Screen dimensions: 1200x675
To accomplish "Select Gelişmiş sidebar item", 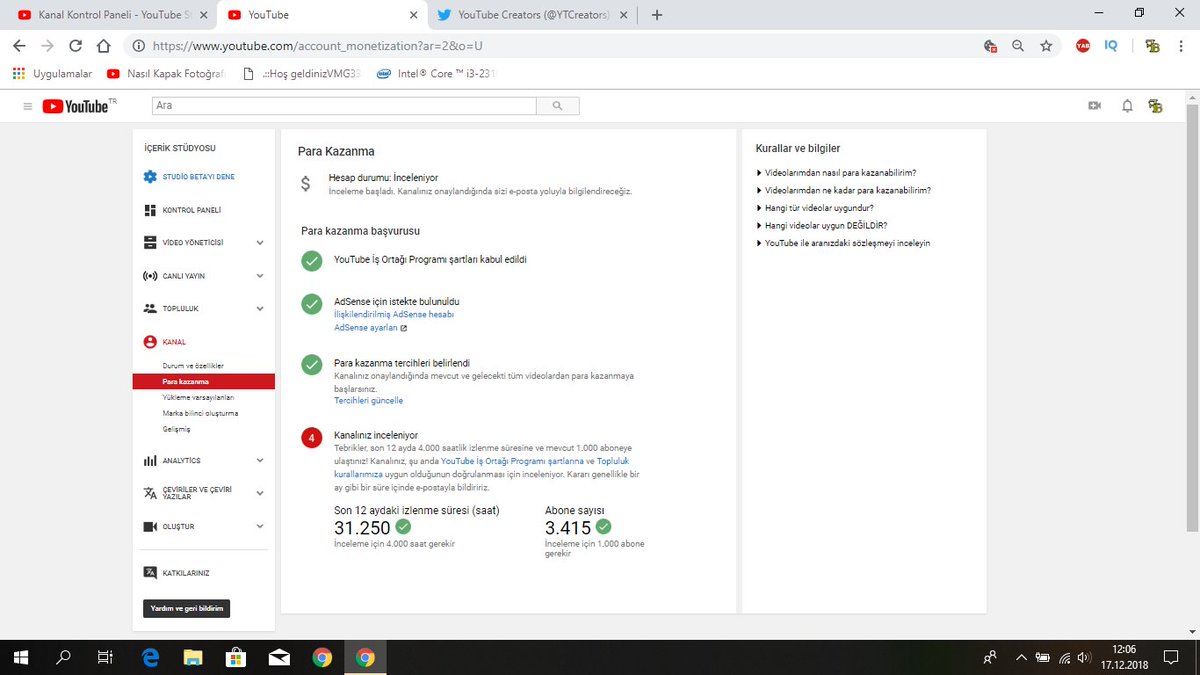I will tap(176, 429).
